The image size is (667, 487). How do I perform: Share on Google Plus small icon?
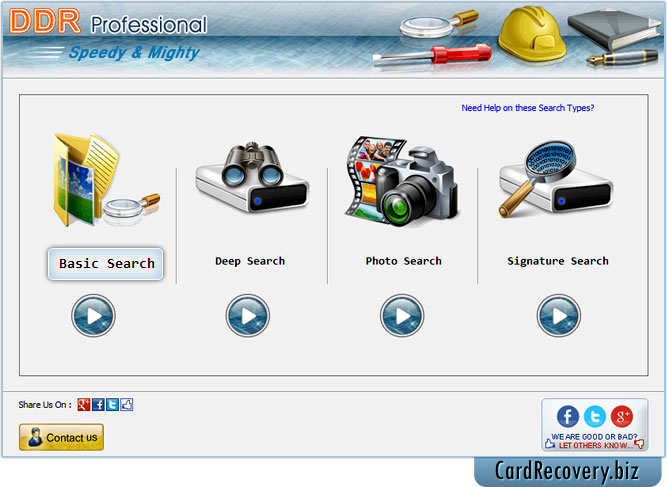click(x=83, y=404)
